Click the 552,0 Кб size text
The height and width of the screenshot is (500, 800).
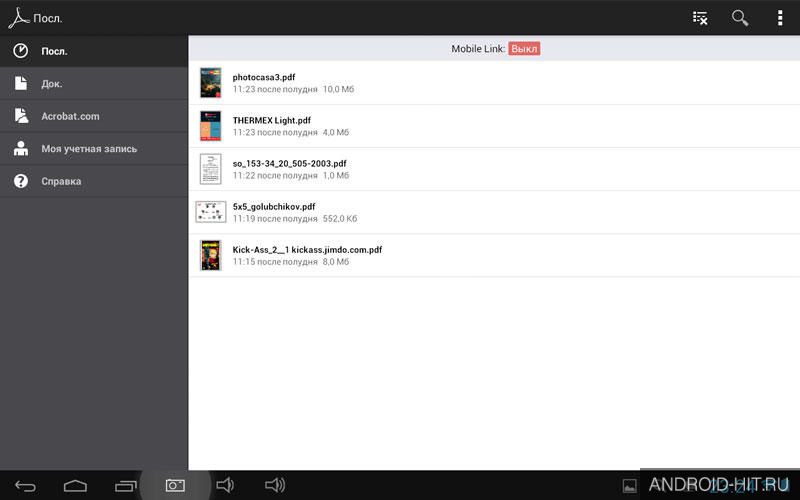340,218
